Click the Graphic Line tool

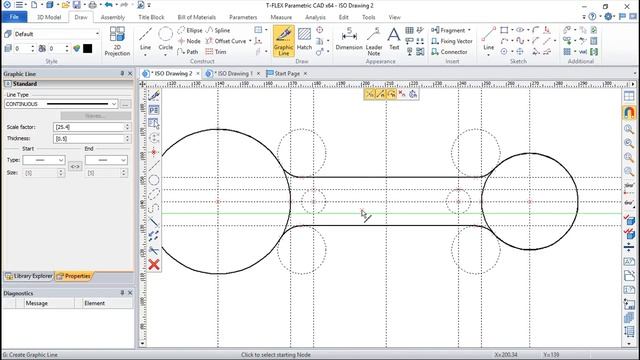(x=284, y=41)
